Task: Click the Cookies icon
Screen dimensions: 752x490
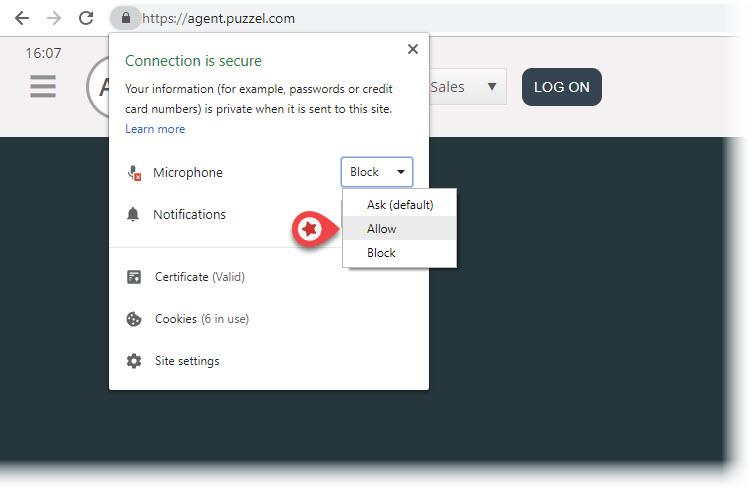Action: tap(134, 319)
